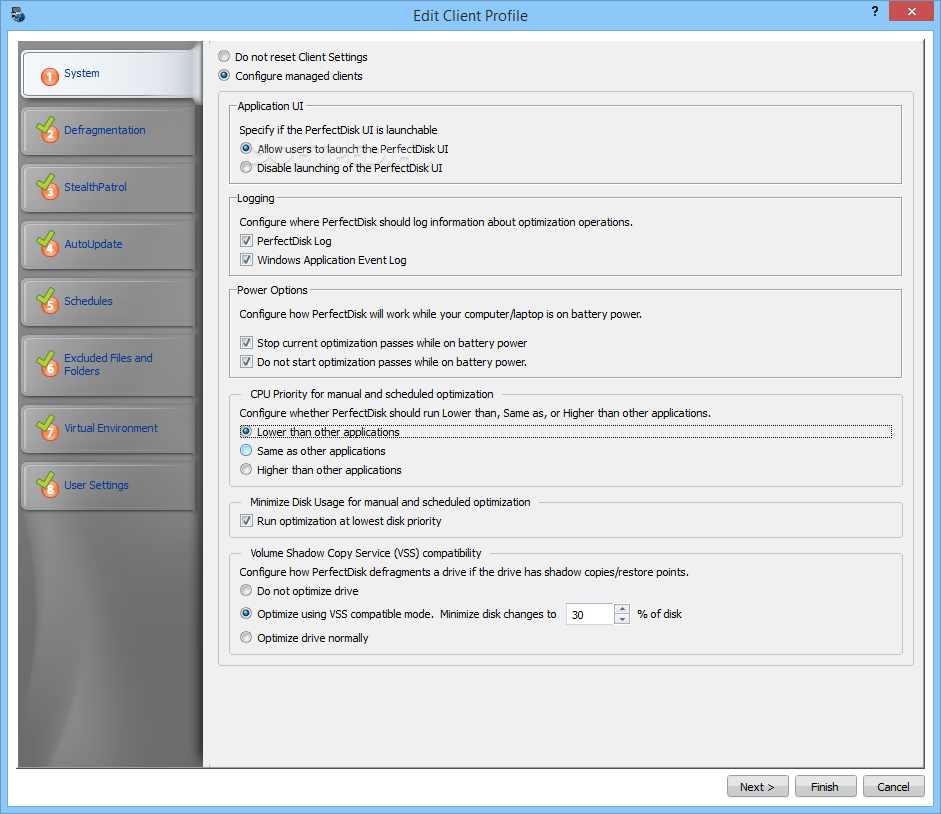
Task: Open Excluded Files and Folders tab
Action: 108,365
